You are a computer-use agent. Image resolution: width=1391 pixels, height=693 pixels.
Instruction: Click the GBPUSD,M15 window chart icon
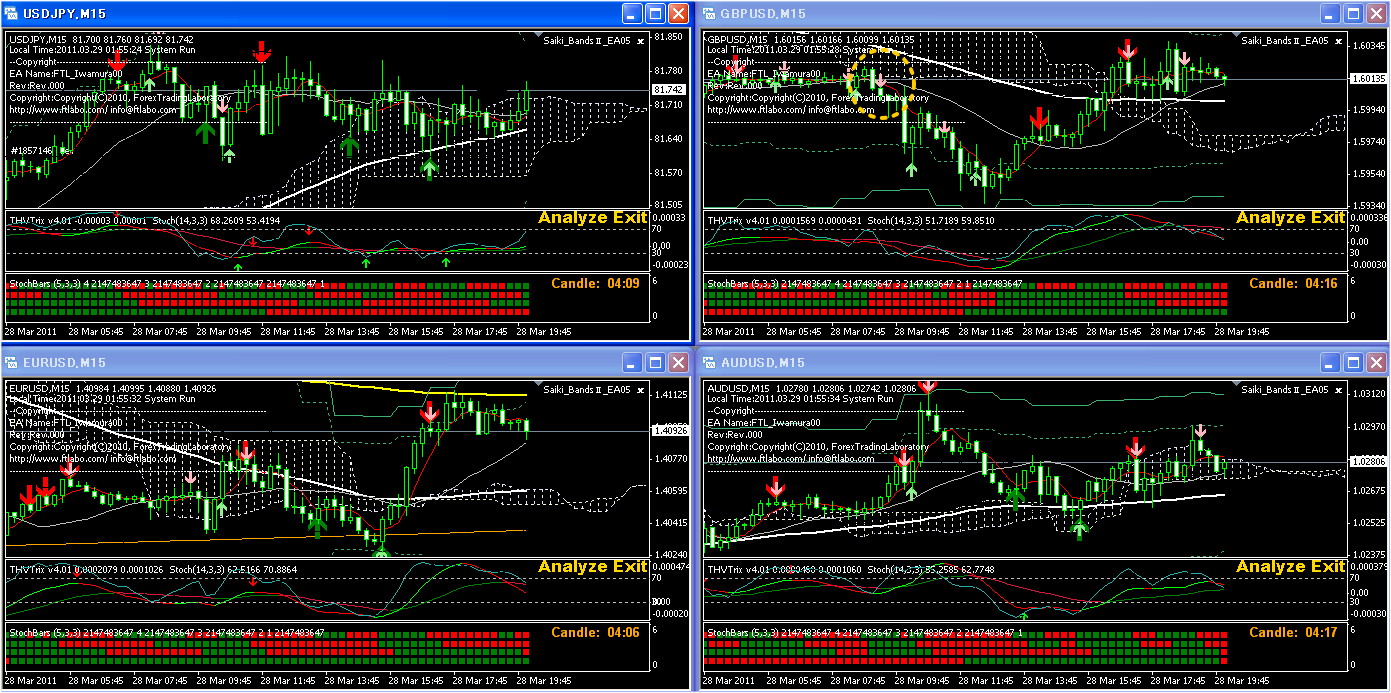point(709,13)
